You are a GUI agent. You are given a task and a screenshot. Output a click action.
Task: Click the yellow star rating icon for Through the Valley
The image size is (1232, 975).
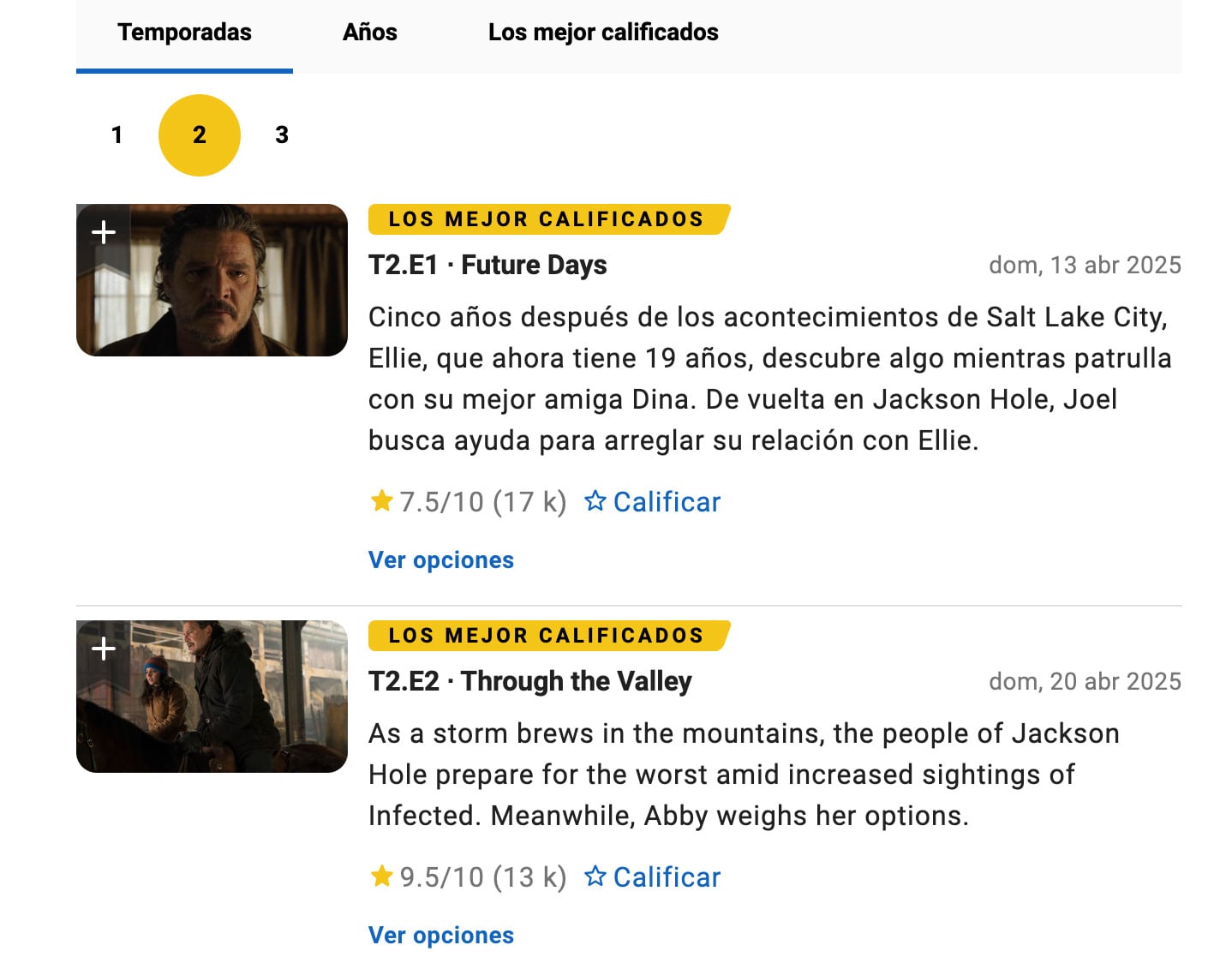(380, 876)
